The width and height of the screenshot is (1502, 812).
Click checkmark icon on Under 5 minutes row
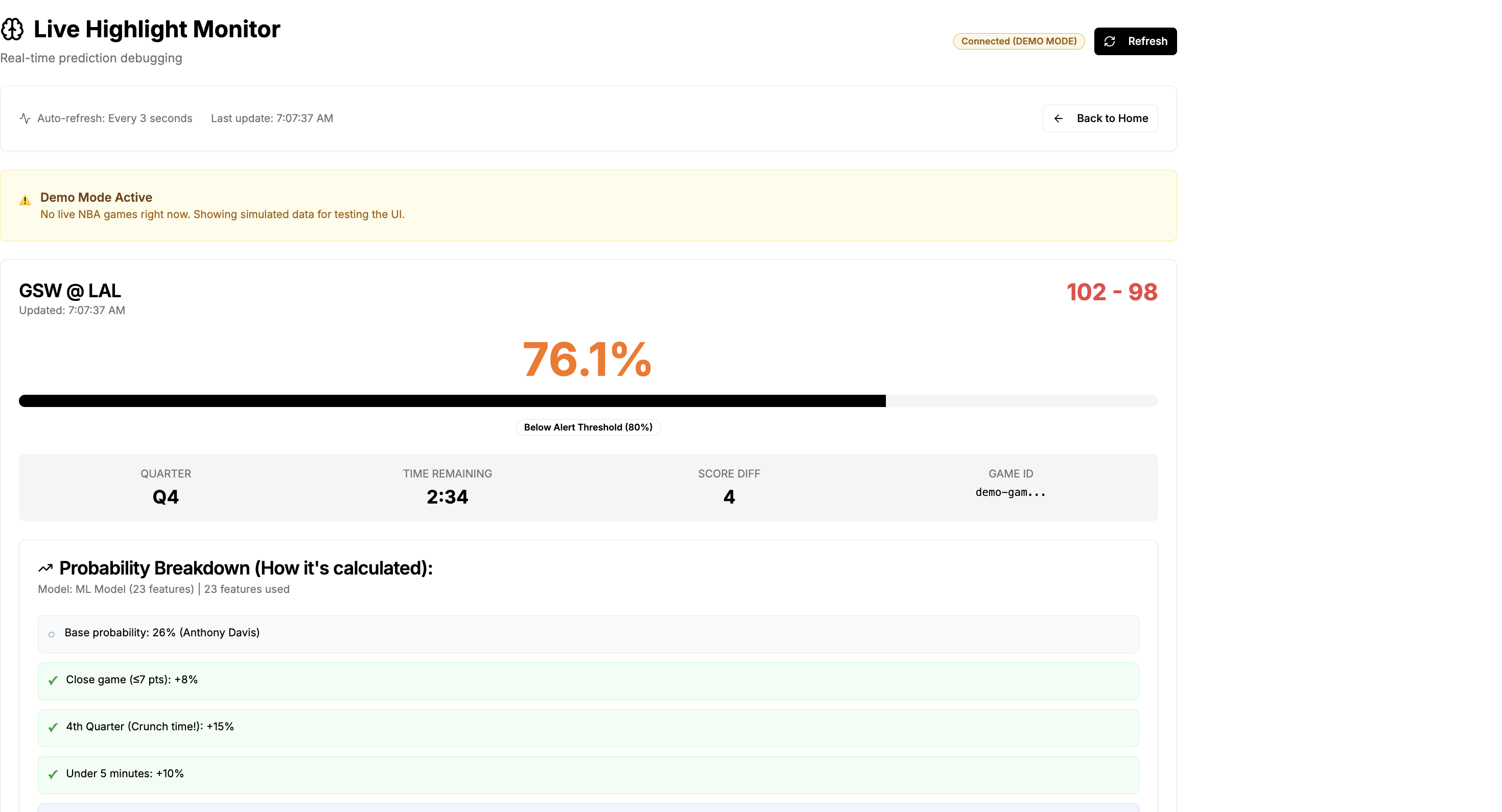pyautogui.click(x=53, y=774)
